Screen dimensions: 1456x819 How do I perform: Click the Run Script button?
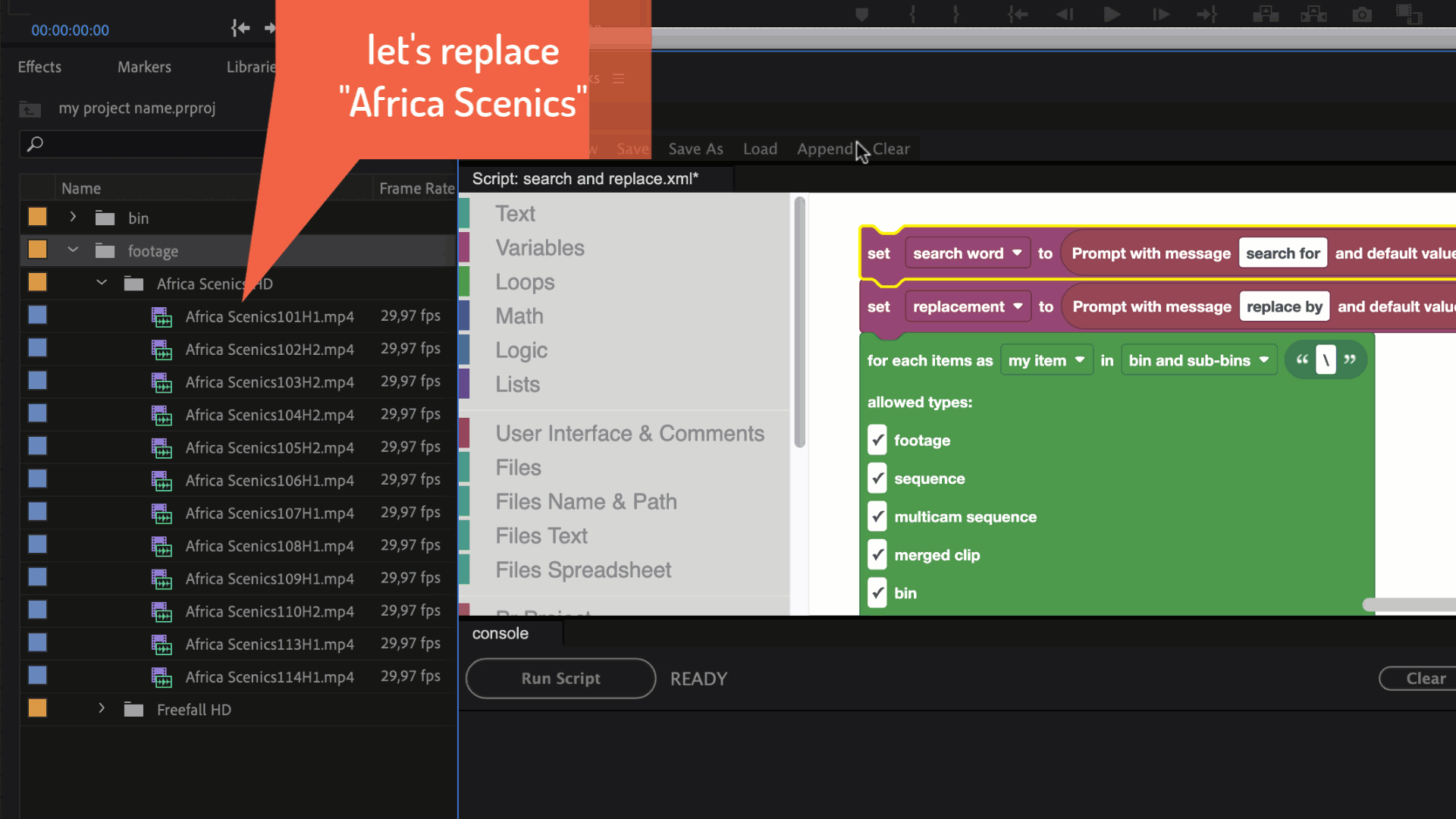coord(561,679)
